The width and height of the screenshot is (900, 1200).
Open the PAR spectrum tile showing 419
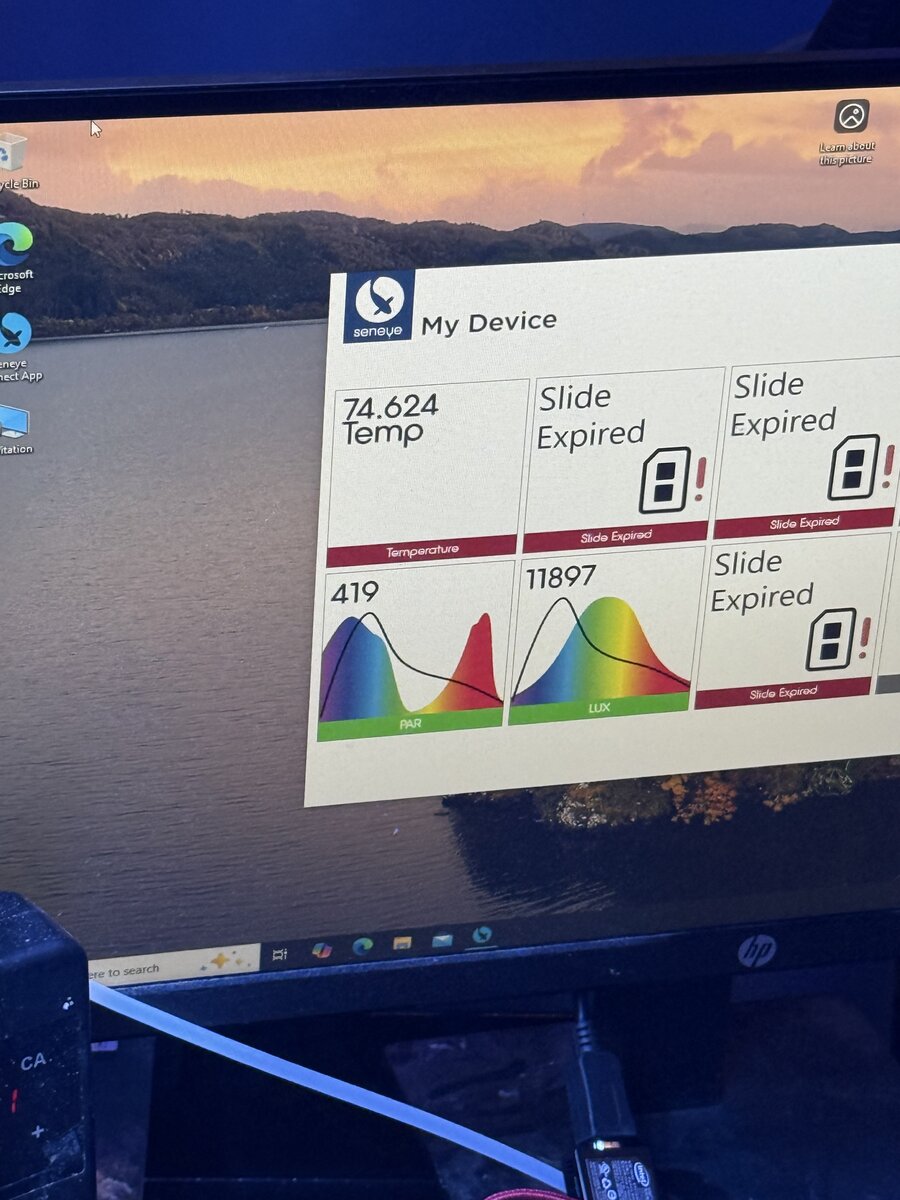412,652
